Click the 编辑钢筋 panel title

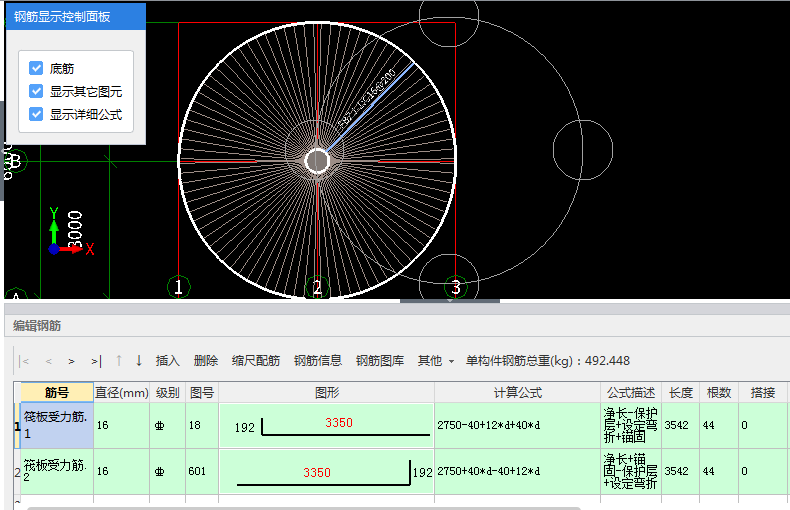37,326
